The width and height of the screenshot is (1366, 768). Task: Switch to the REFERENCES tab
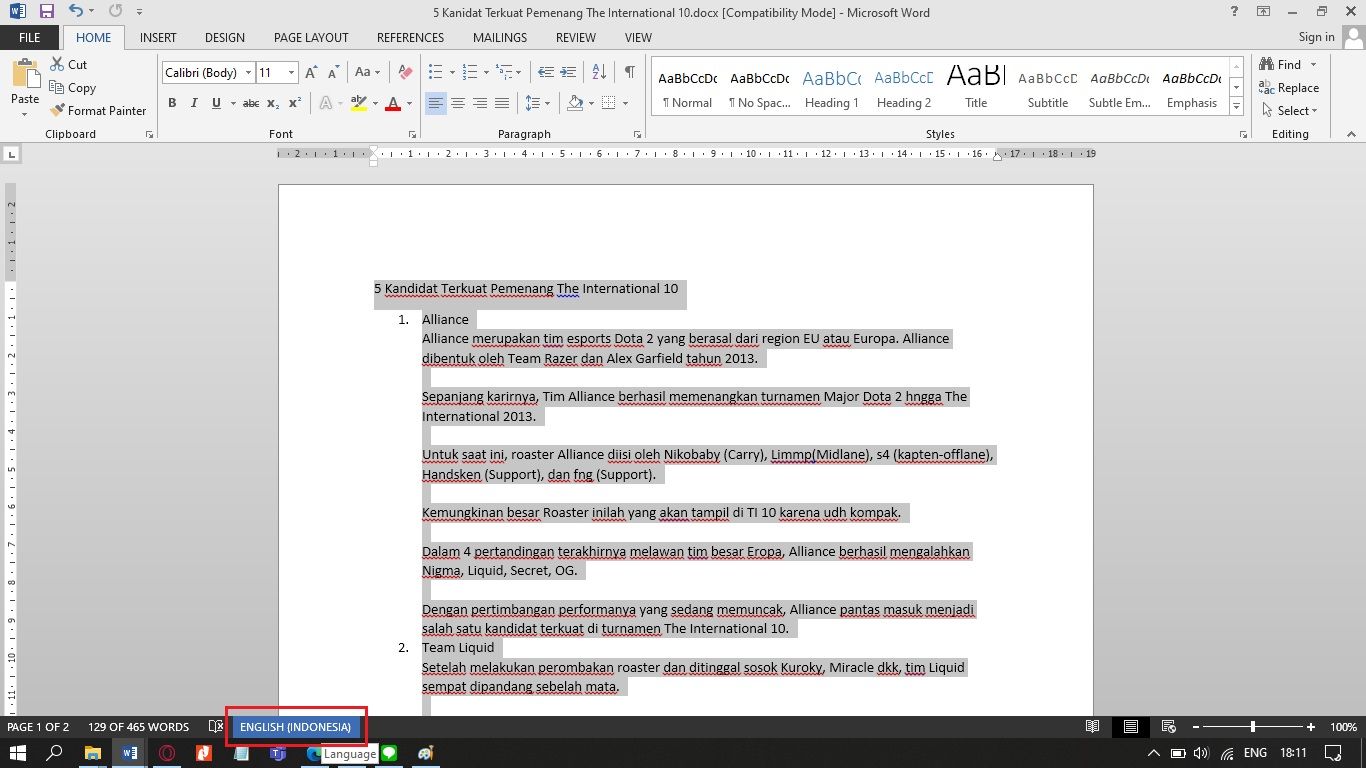coord(410,38)
